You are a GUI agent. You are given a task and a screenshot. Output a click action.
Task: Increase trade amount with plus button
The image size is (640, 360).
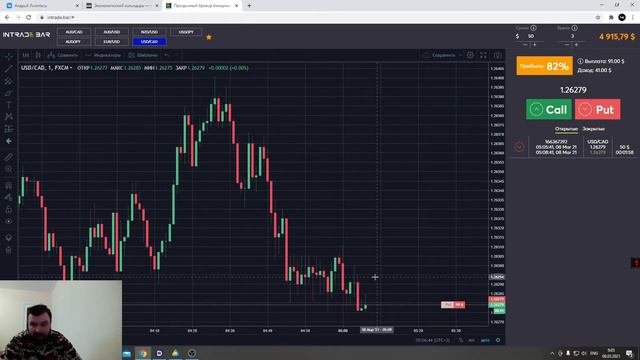coord(535,44)
